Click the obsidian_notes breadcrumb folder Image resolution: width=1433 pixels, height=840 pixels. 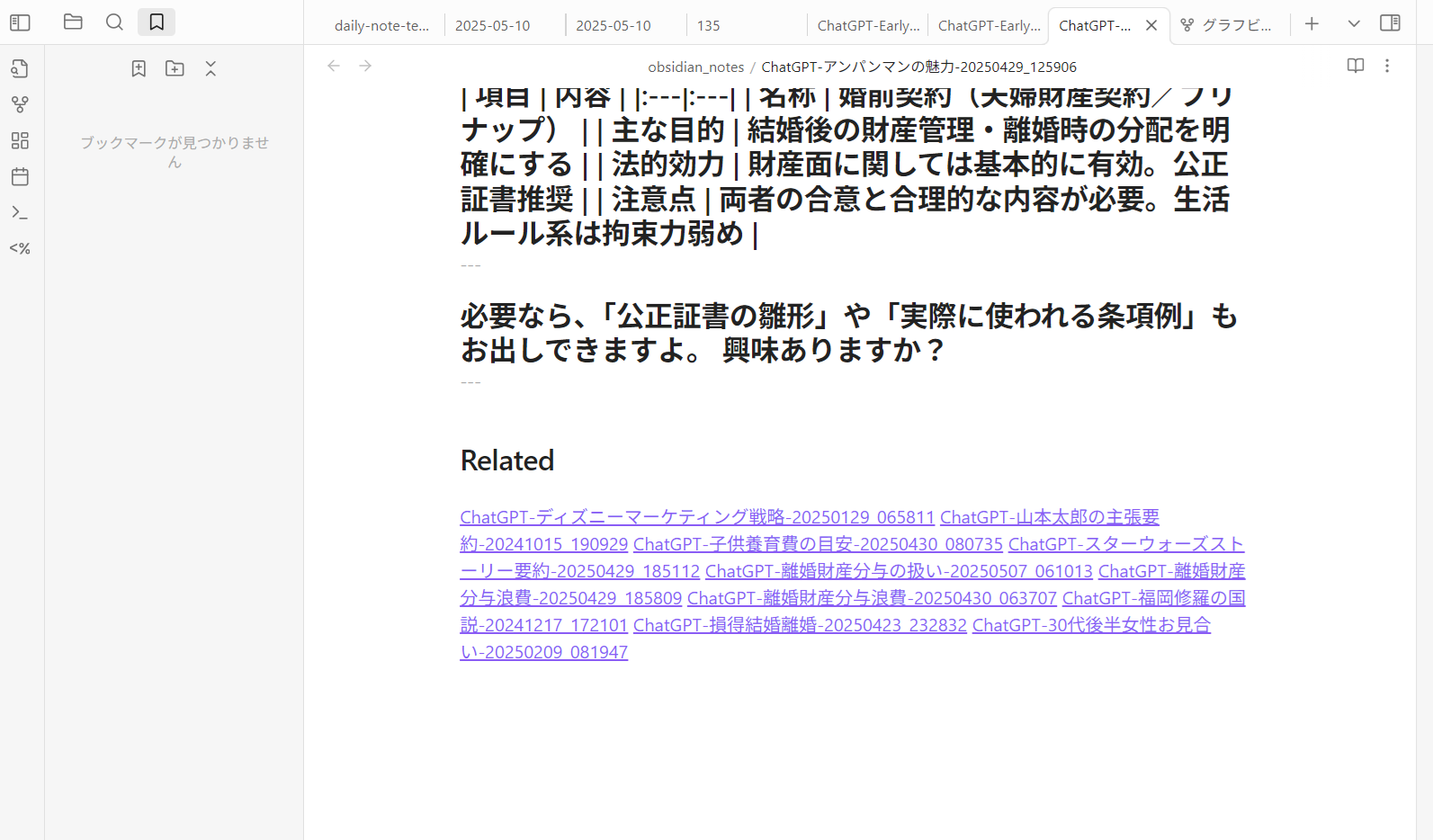pyautogui.click(x=696, y=67)
